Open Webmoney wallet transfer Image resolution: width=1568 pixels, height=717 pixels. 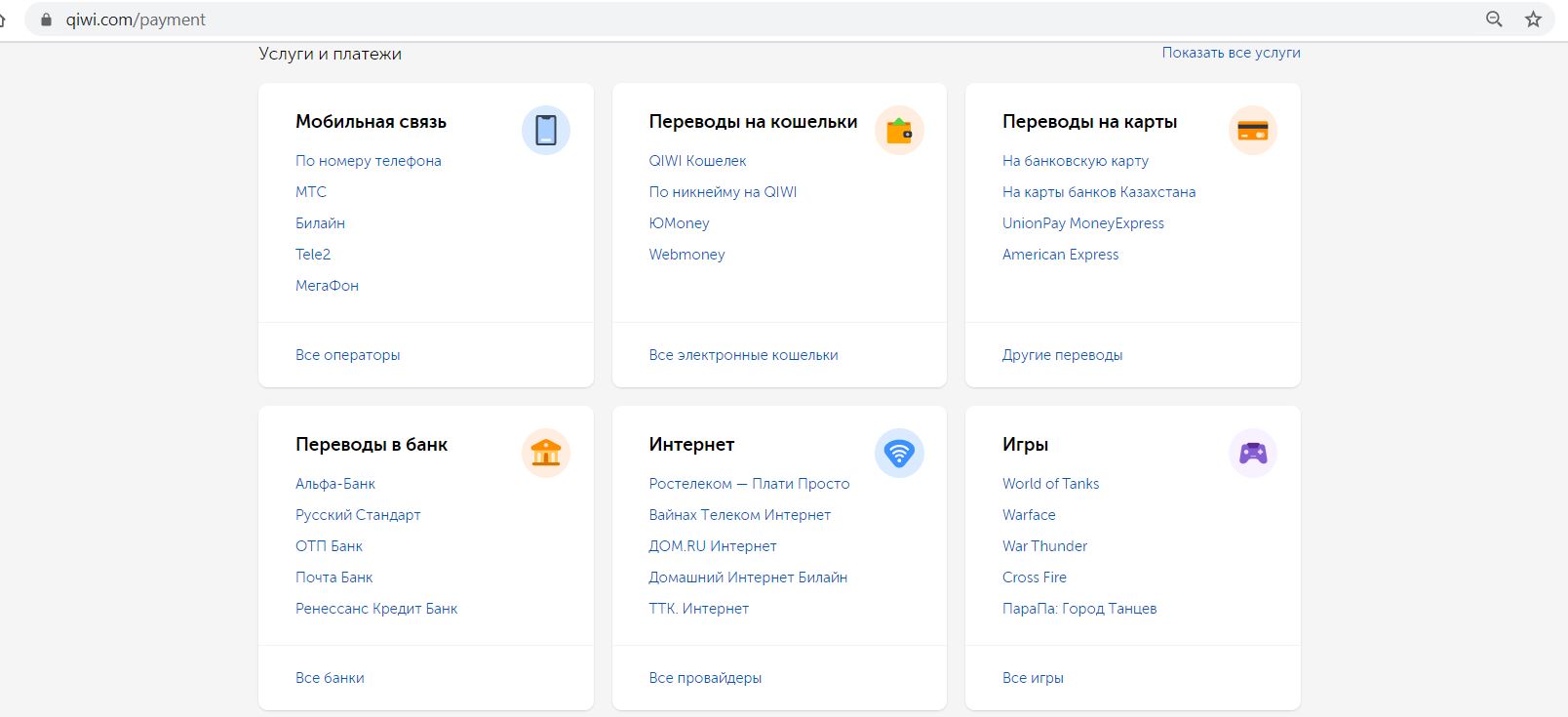click(x=686, y=255)
